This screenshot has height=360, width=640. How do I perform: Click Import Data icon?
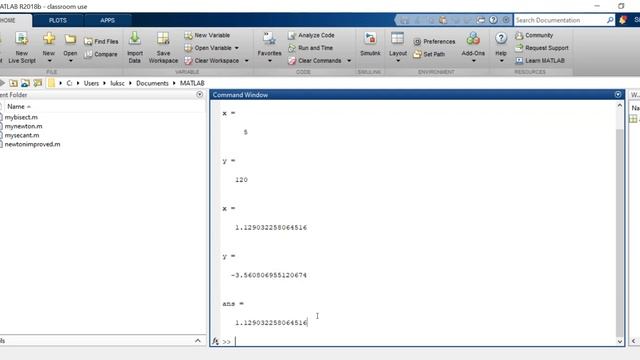[135, 39]
